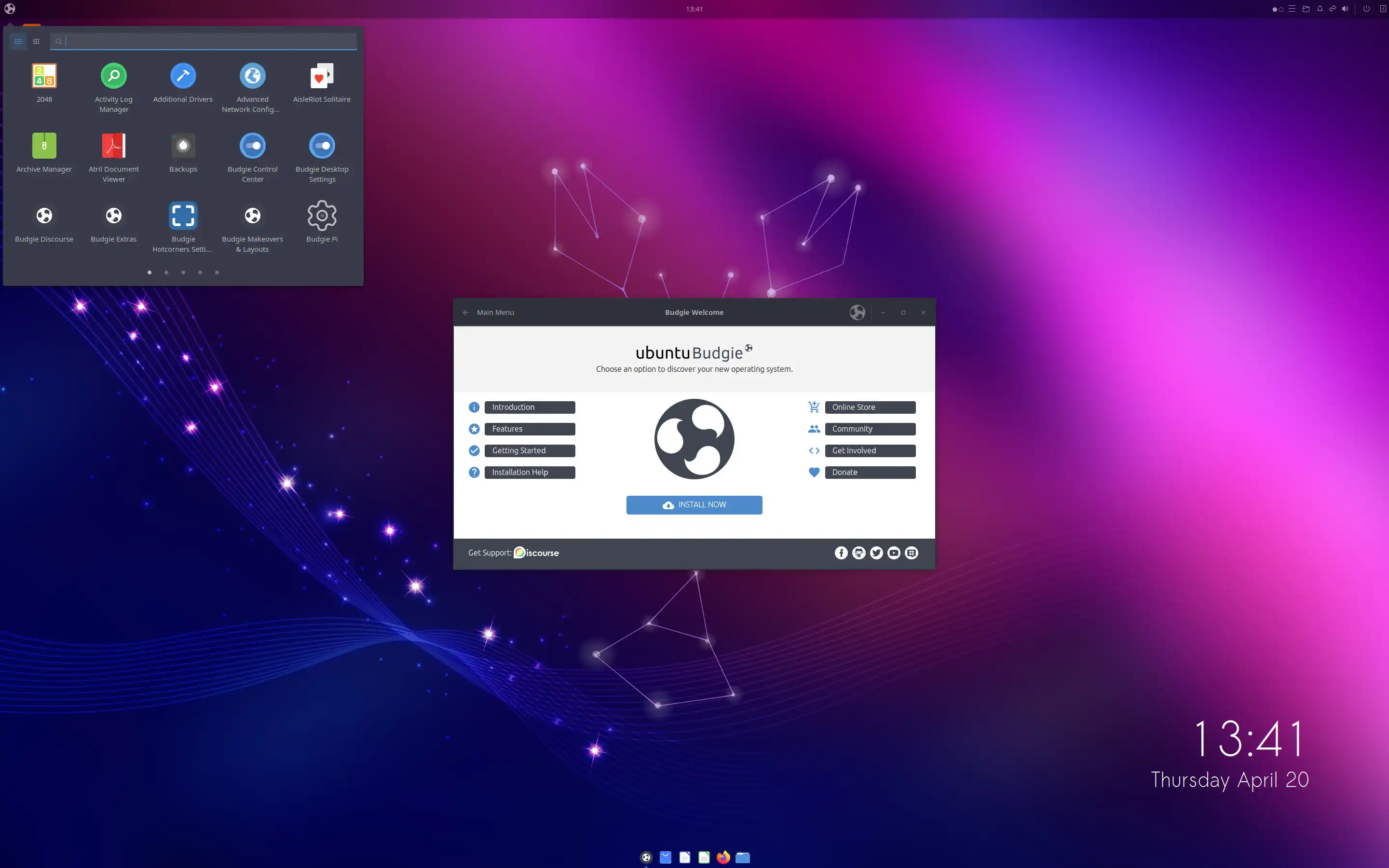Open the Getting Started section
This screenshot has height=868, width=1389.
click(x=529, y=451)
